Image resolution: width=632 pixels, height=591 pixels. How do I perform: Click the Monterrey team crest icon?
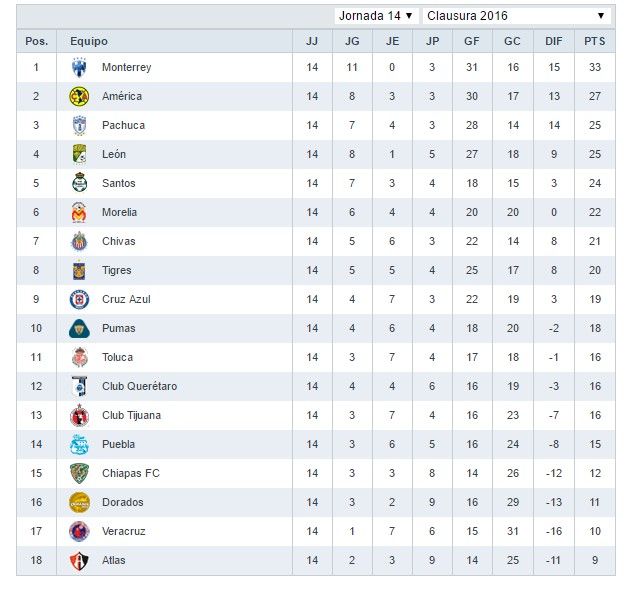[x=79, y=68]
